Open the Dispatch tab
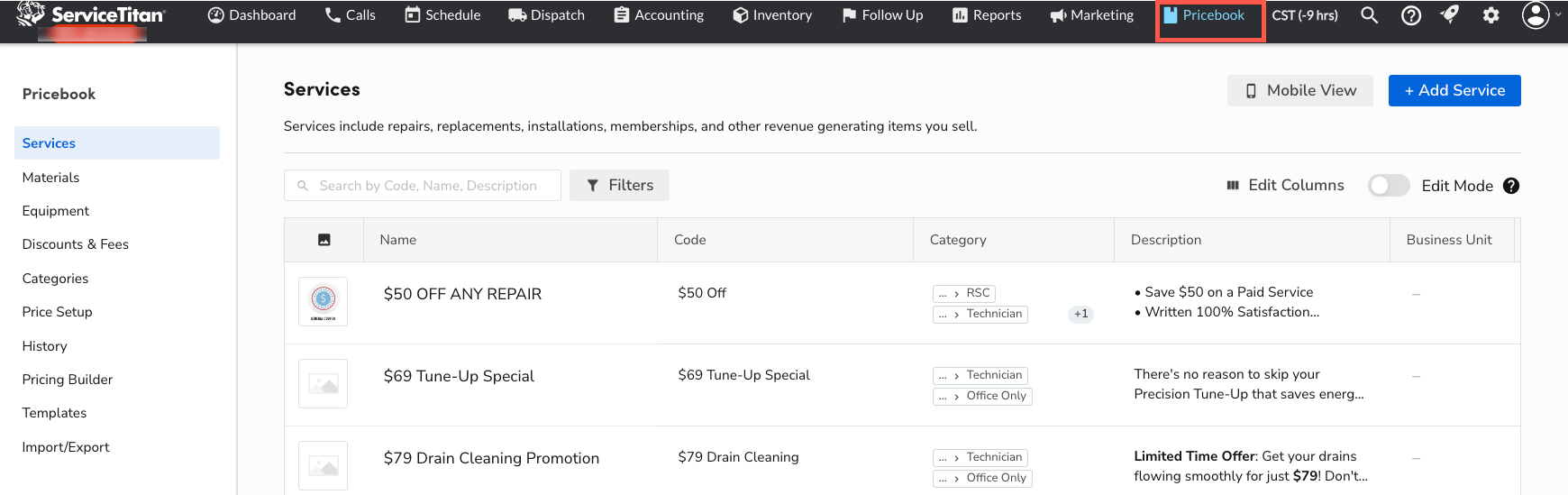This screenshot has width=1568, height=495. pyautogui.click(x=546, y=15)
